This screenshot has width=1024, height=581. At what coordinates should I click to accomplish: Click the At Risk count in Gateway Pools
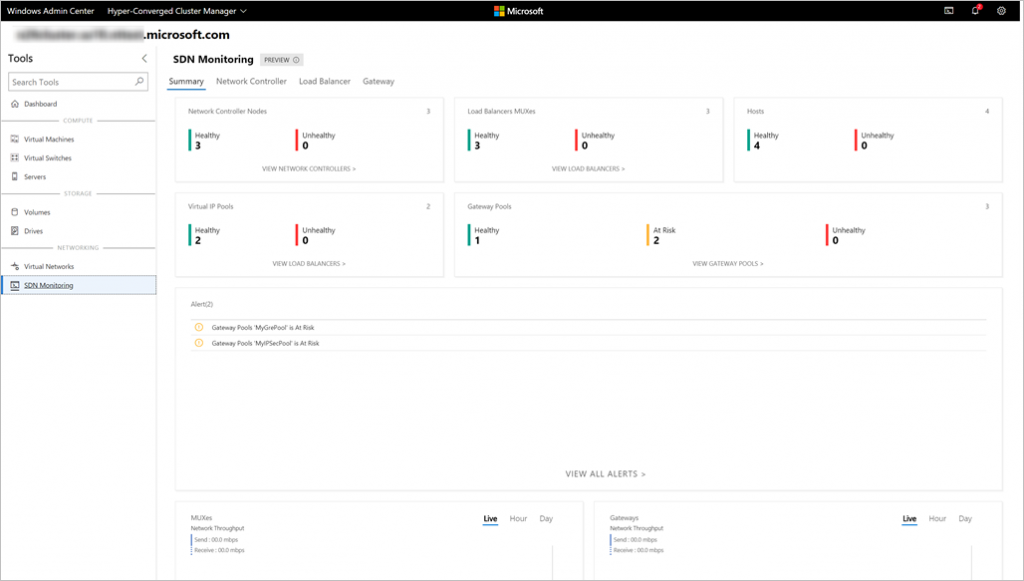(x=656, y=241)
